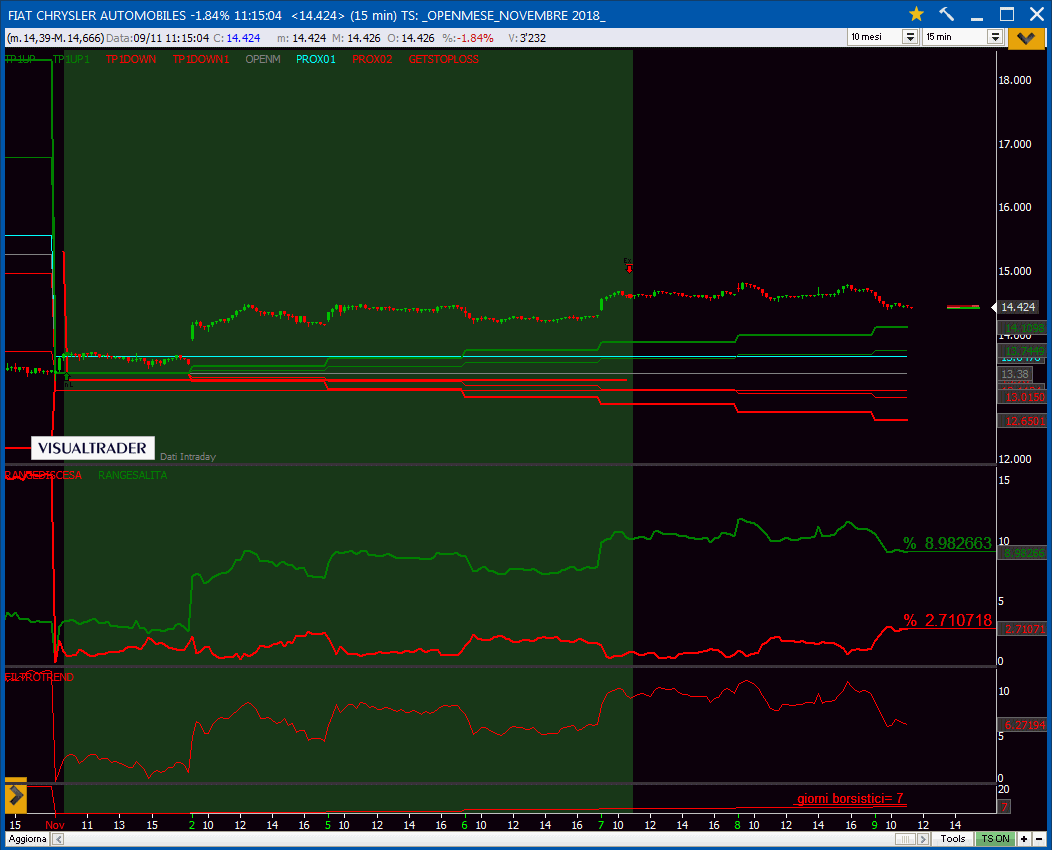Image resolution: width=1052 pixels, height=850 pixels.
Task: Click the TP1DOWN1 legend label
Action: 201,59
